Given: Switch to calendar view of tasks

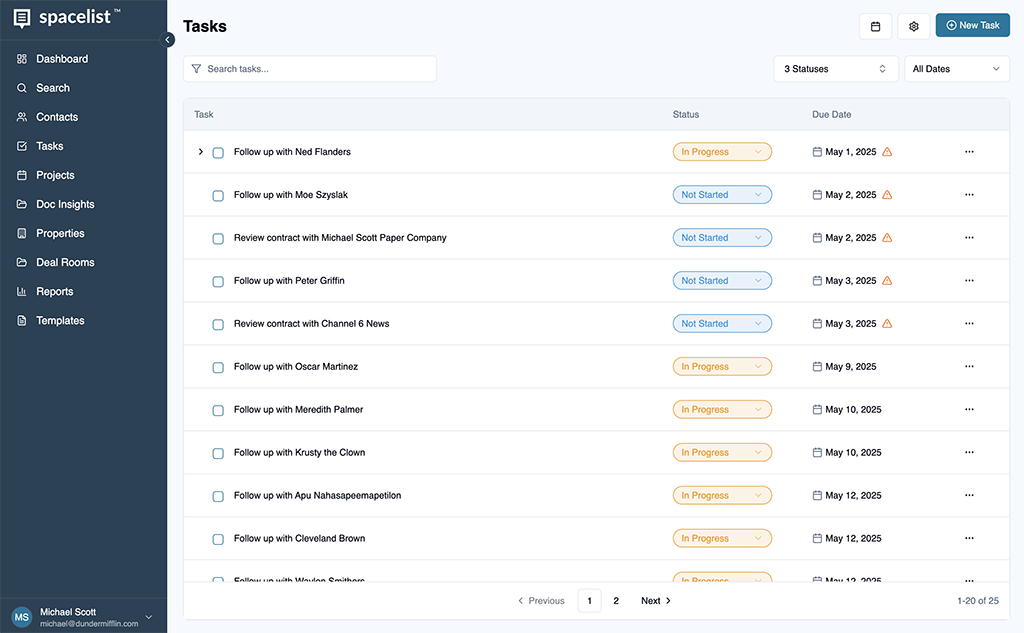Looking at the screenshot, I should click(876, 26).
